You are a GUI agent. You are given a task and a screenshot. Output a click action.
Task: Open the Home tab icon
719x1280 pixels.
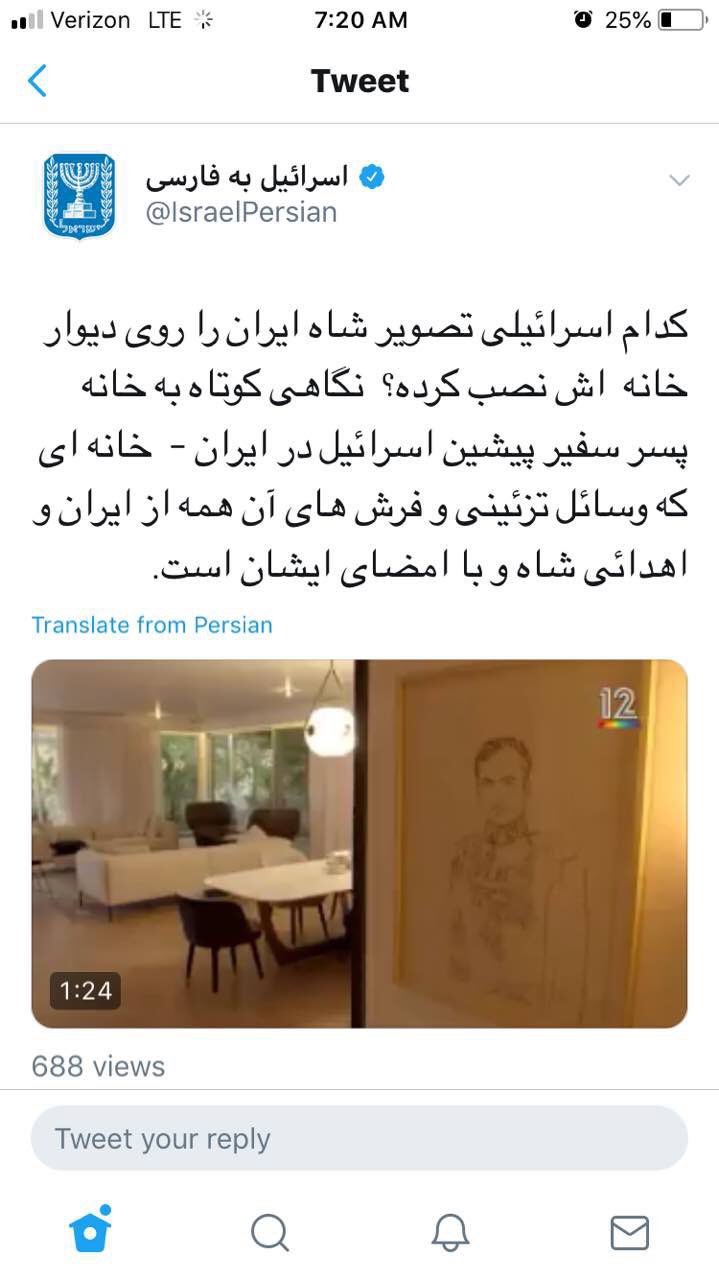click(x=90, y=1230)
